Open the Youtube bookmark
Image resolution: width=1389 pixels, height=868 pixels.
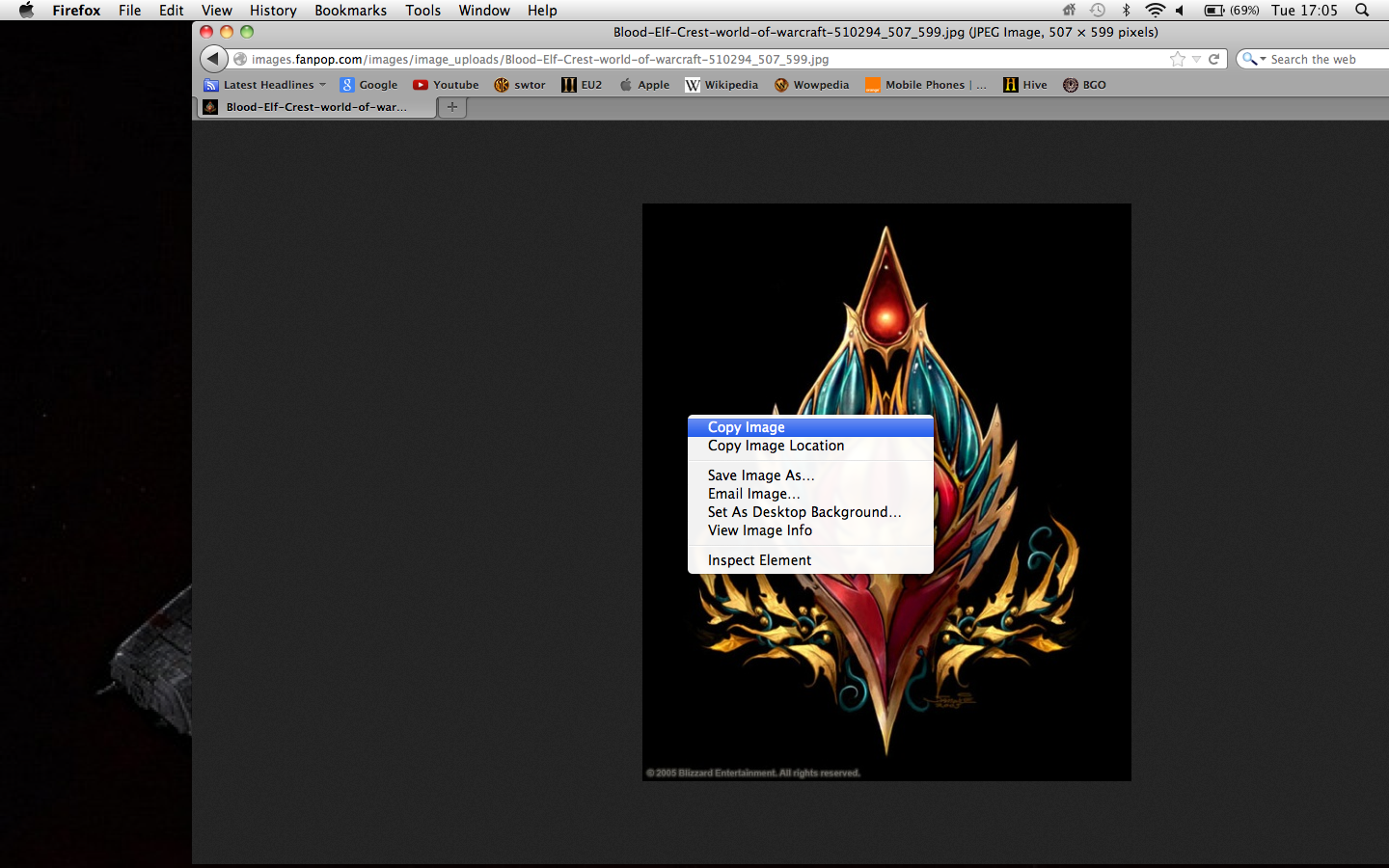click(x=446, y=85)
